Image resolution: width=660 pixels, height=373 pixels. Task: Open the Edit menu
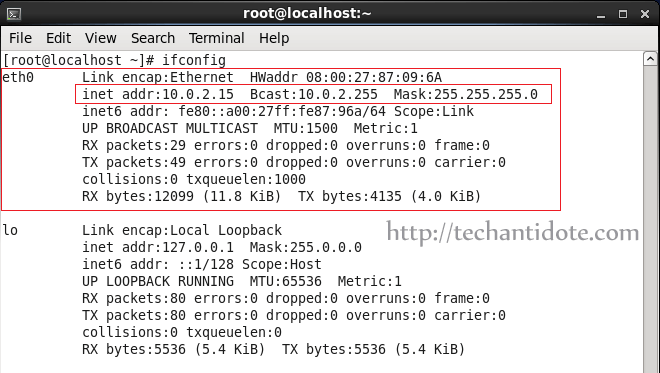coord(58,38)
